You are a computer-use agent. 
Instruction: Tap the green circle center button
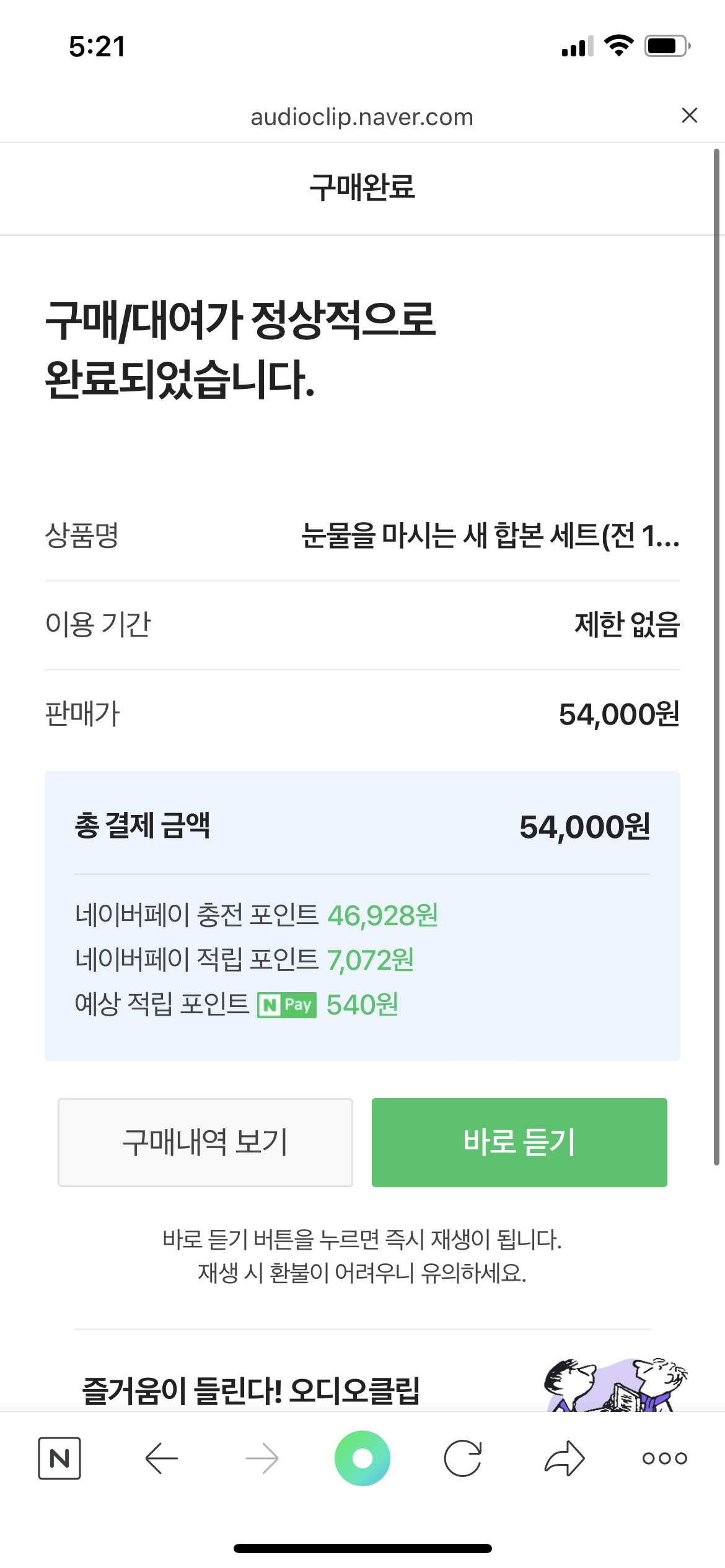pos(362,1458)
